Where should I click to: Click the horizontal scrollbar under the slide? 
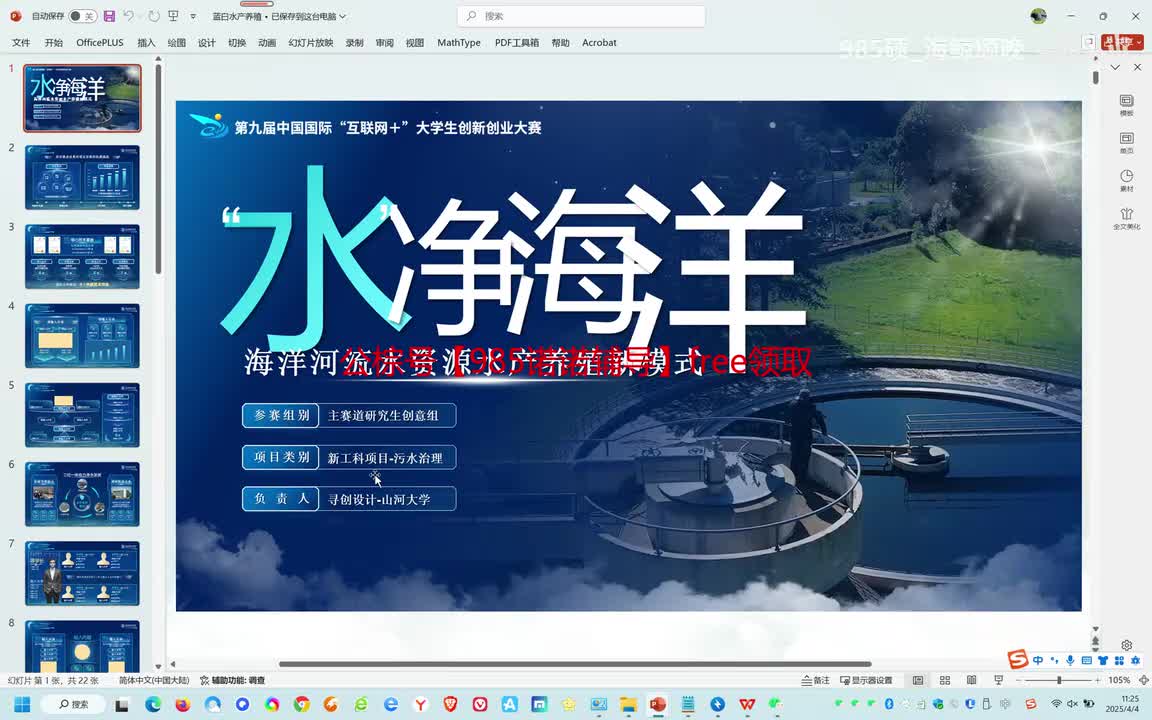[x=575, y=664]
